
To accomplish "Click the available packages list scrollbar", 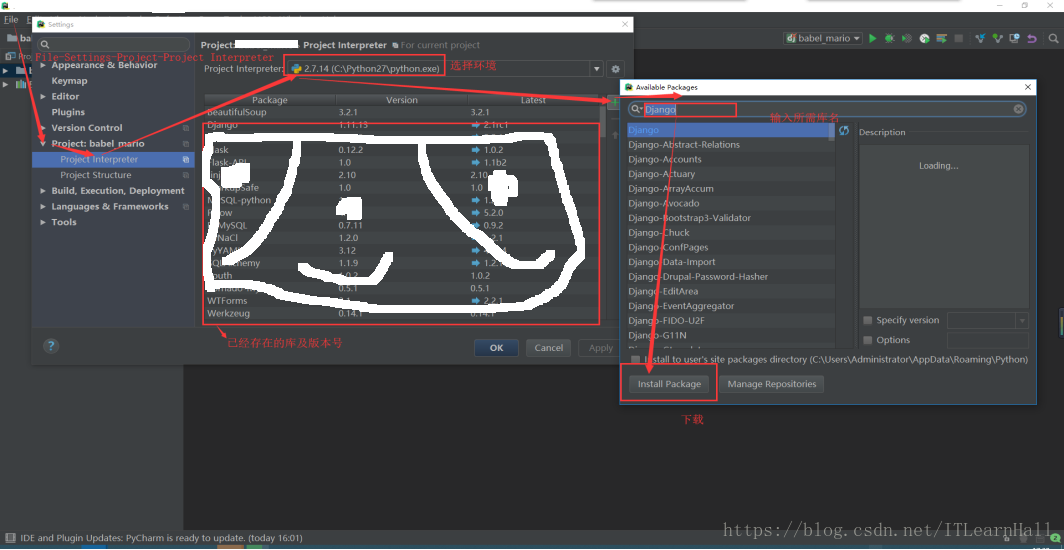I will point(832,132).
